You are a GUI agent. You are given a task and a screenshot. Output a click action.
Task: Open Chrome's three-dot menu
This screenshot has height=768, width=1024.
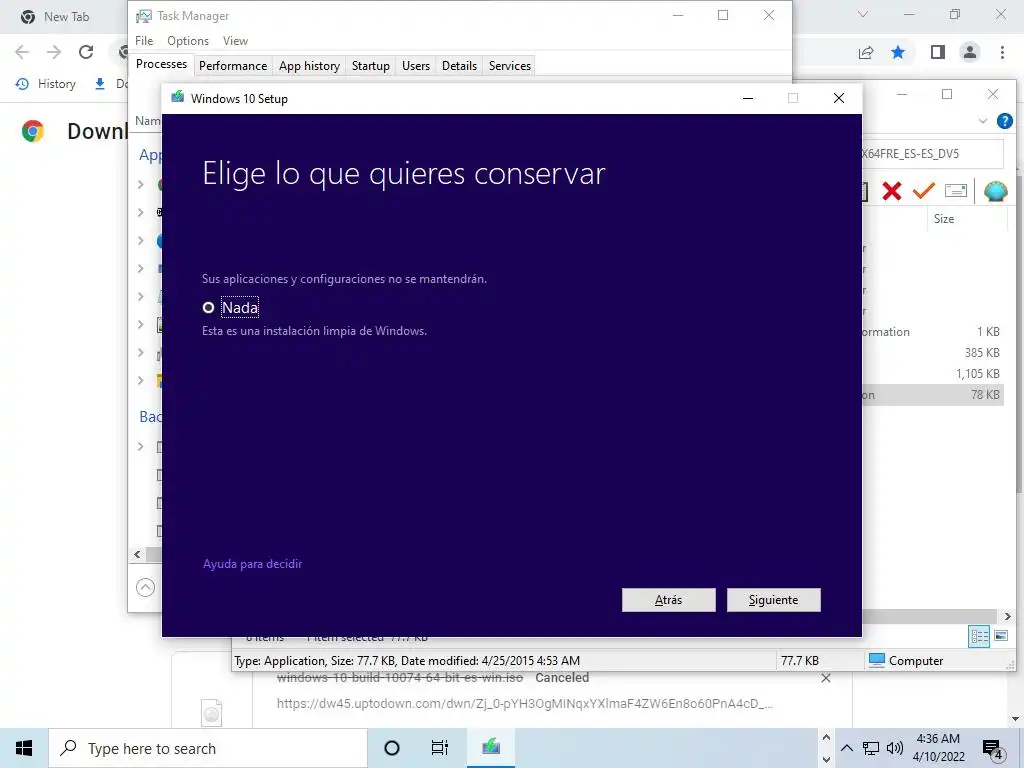[x=1002, y=52]
